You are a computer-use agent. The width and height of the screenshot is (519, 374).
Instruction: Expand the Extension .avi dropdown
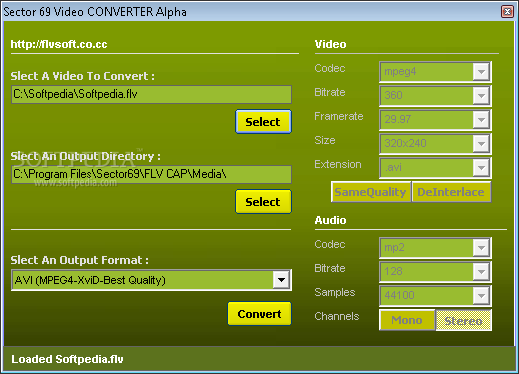(481, 168)
